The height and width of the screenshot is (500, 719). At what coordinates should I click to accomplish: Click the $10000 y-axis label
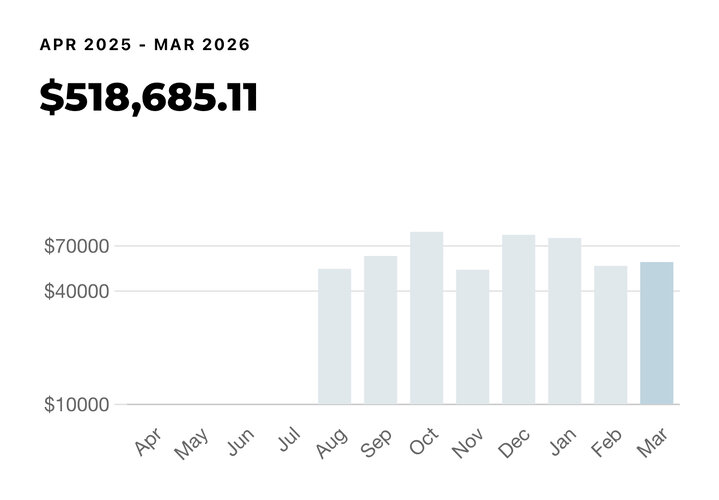coord(77,405)
